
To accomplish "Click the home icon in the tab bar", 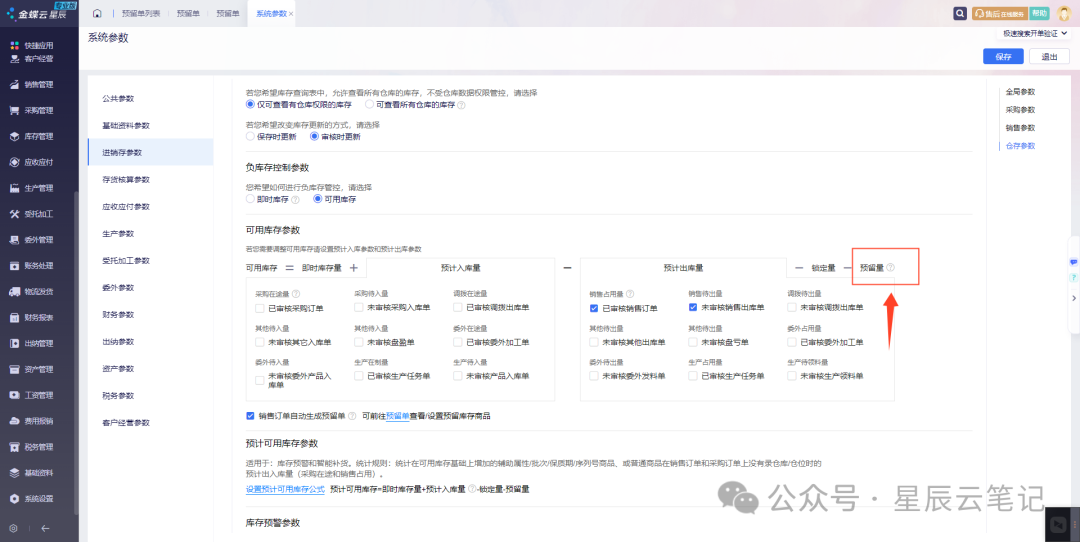I will (97, 14).
